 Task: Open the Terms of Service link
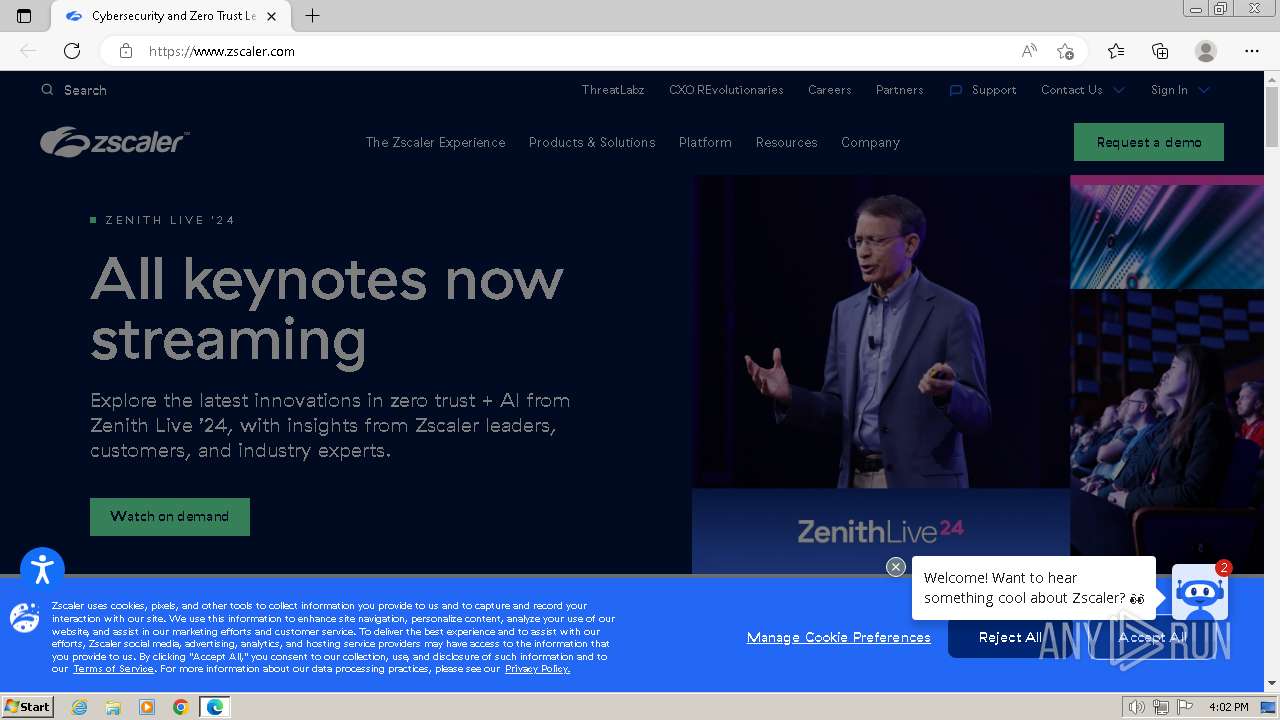(113, 669)
